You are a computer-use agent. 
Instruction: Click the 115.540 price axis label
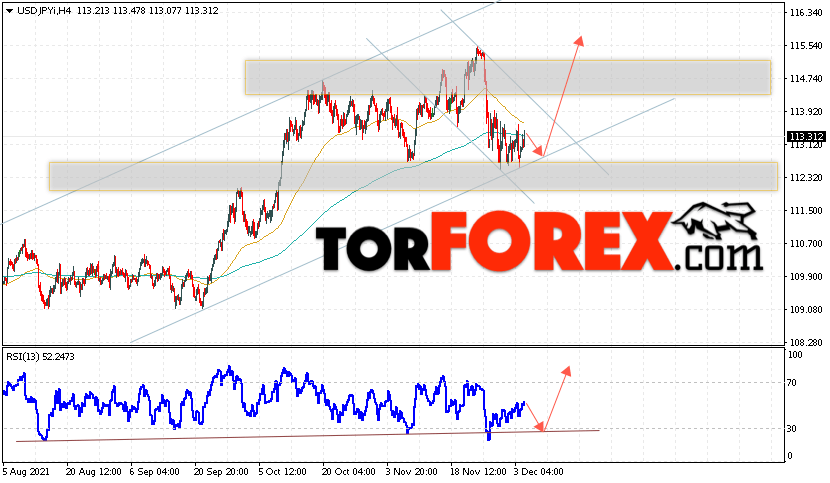pyautogui.click(x=806, y=46)
